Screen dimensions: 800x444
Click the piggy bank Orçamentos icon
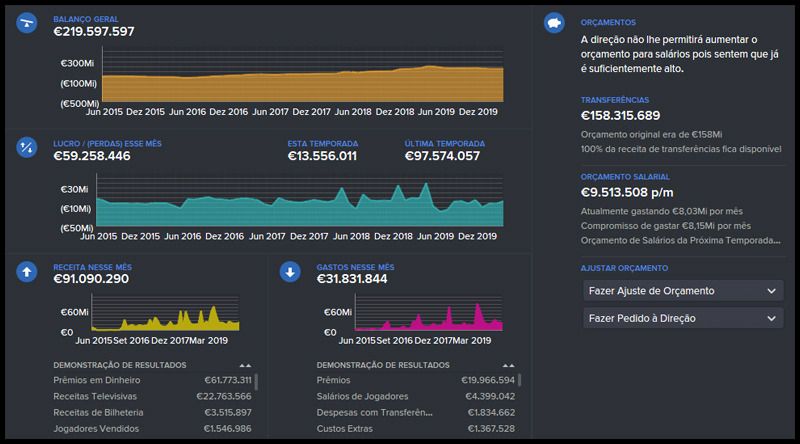[x=555, y=24]
